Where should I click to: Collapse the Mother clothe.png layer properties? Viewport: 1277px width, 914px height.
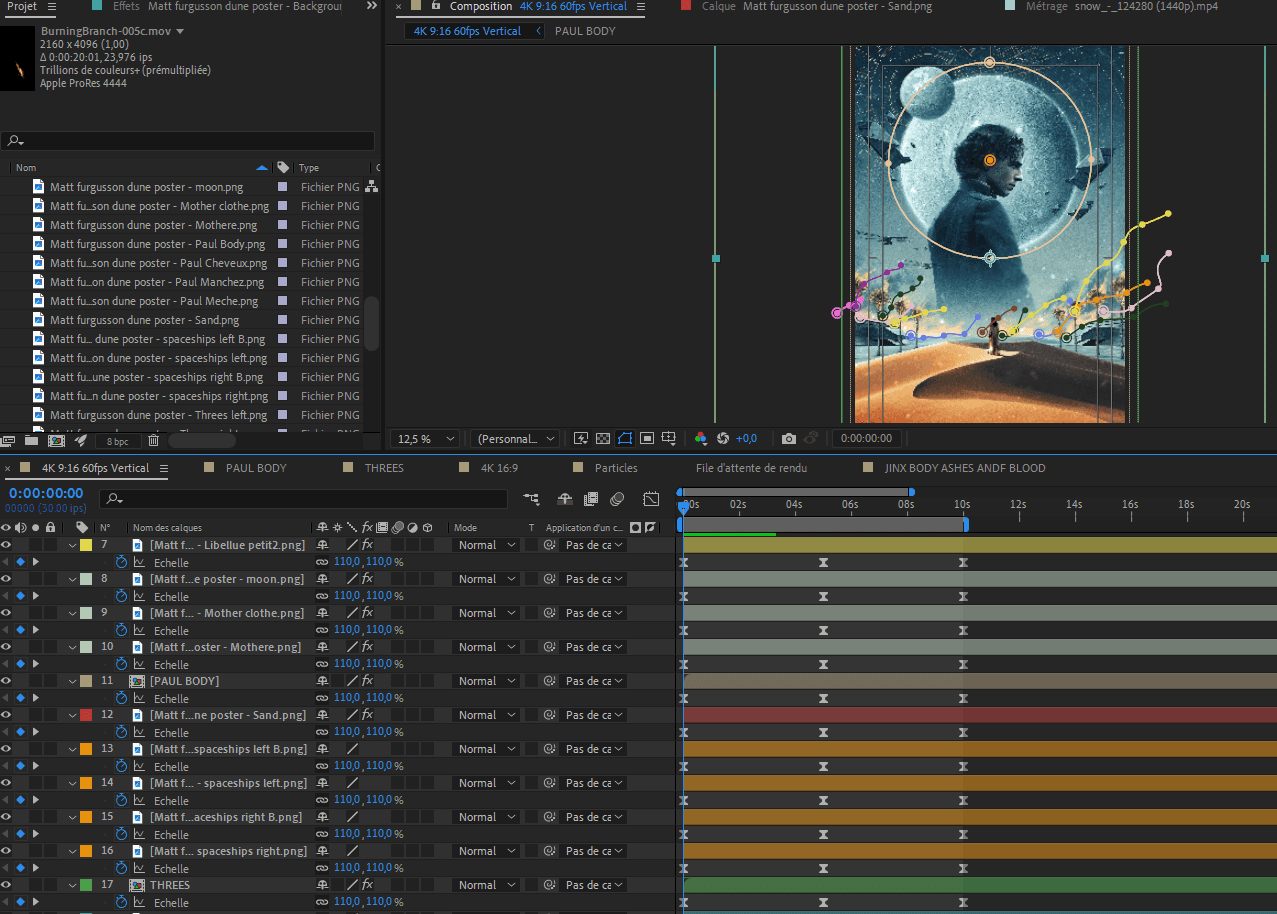(73, 613)
